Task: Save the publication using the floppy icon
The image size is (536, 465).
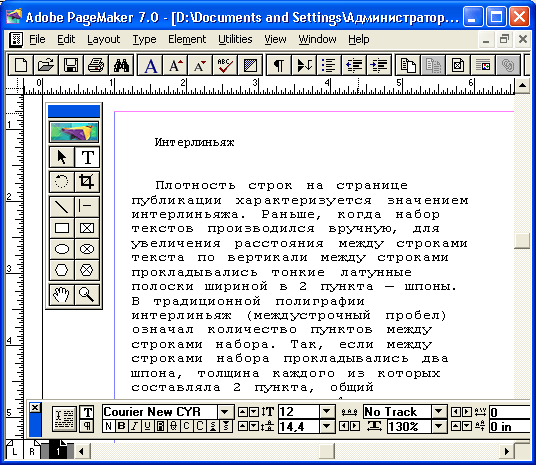Action: (71, 65)
